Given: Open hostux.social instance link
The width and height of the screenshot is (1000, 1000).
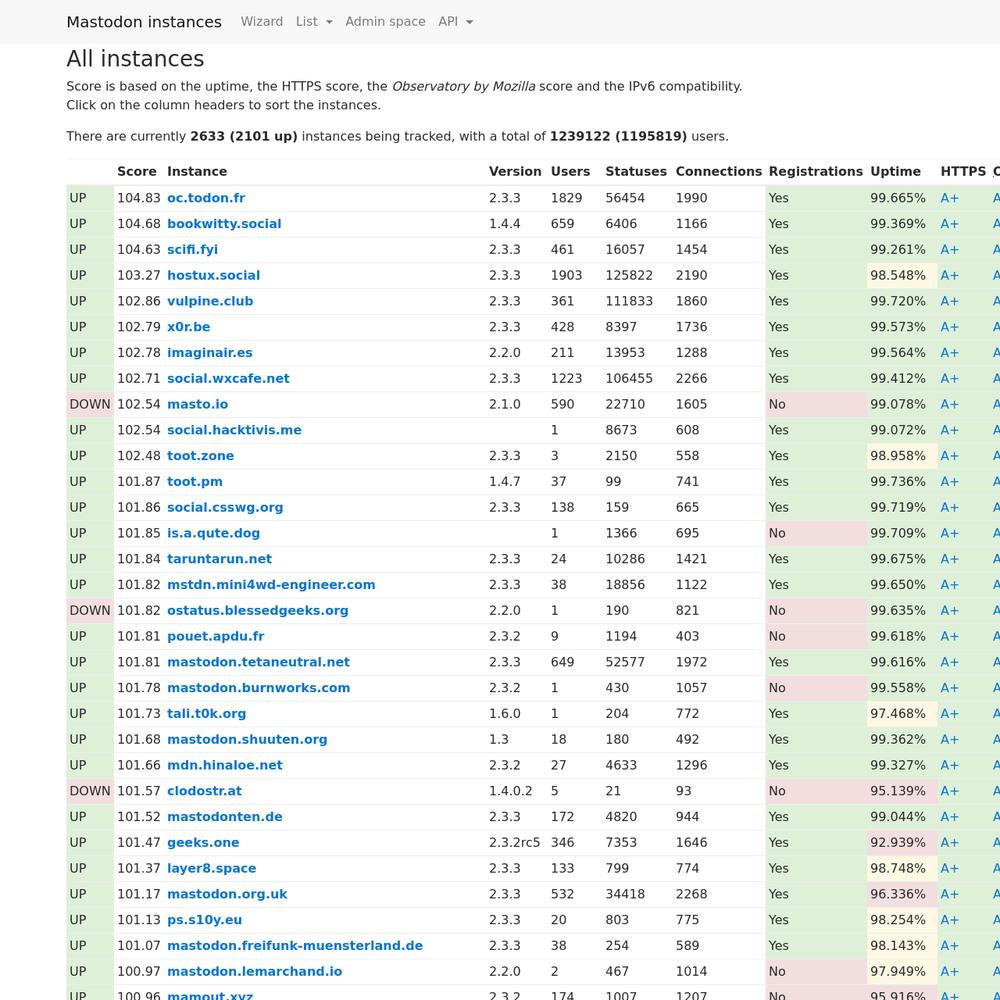Looking at the screenshot, I should click(214, 276).
